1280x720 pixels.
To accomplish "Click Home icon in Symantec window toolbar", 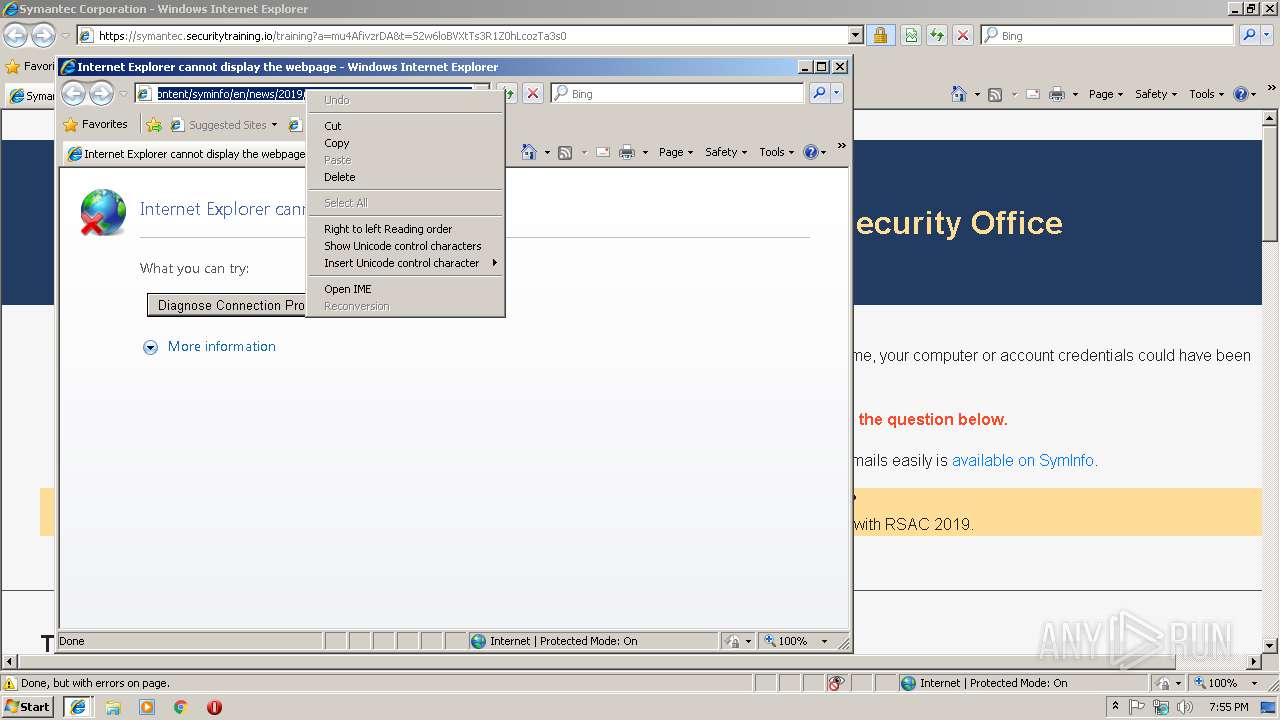I will pos(959,94).
